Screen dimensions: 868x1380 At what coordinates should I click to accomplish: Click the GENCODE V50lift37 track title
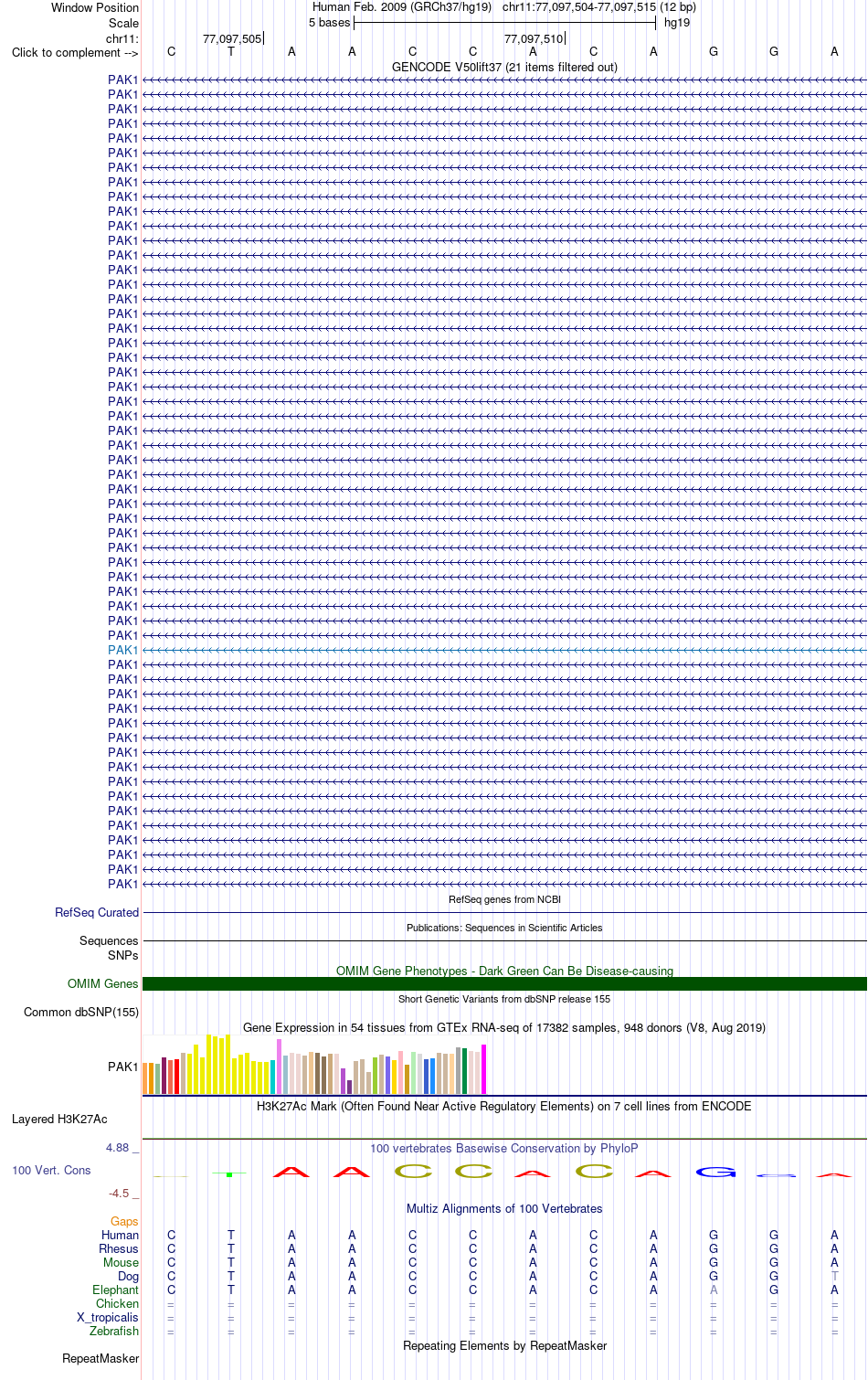[504, 67]
